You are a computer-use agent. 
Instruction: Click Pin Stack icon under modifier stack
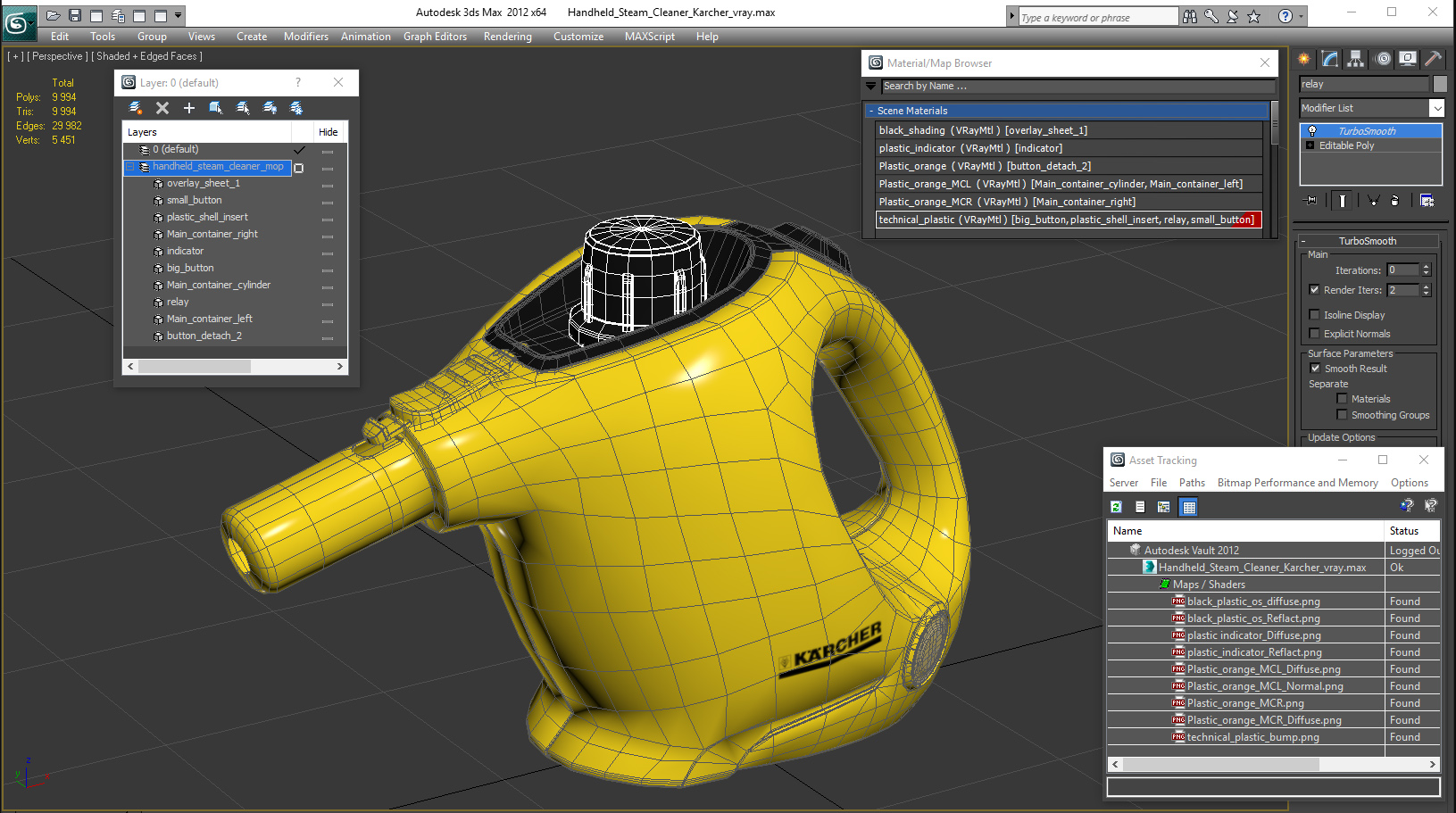coord(1310,201)
